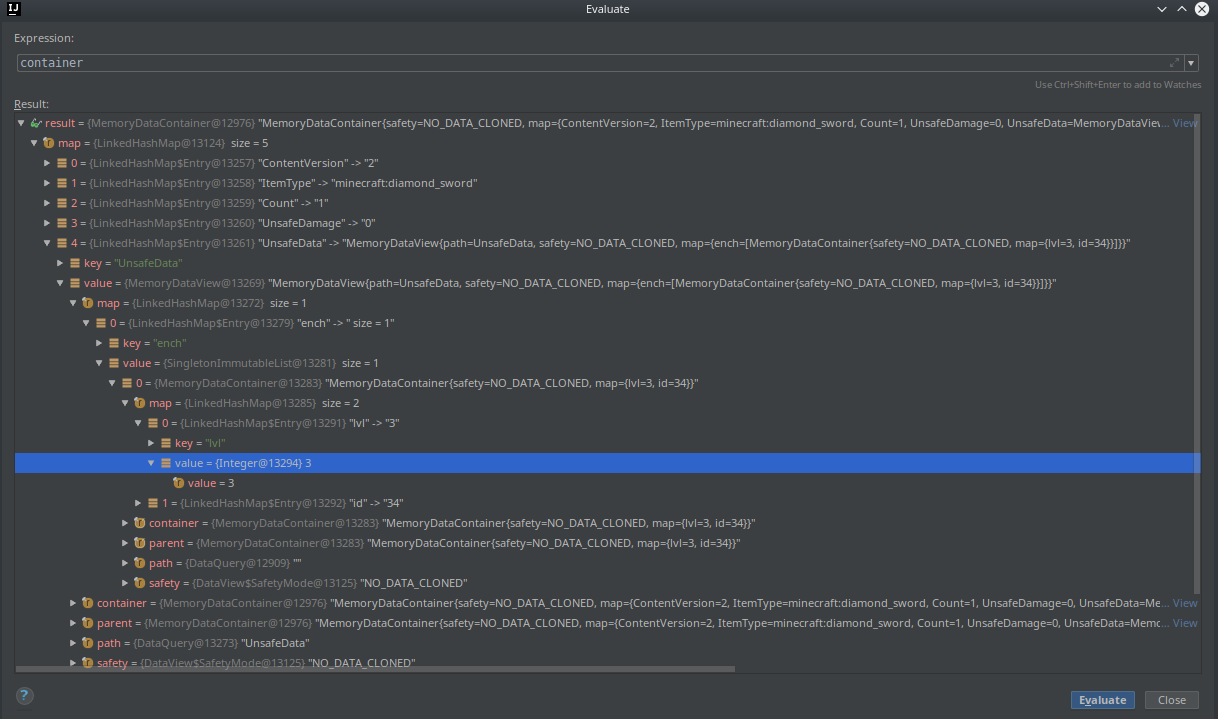
Task: Click the field icon beside the "safety" field
Action: click(86, 662)
